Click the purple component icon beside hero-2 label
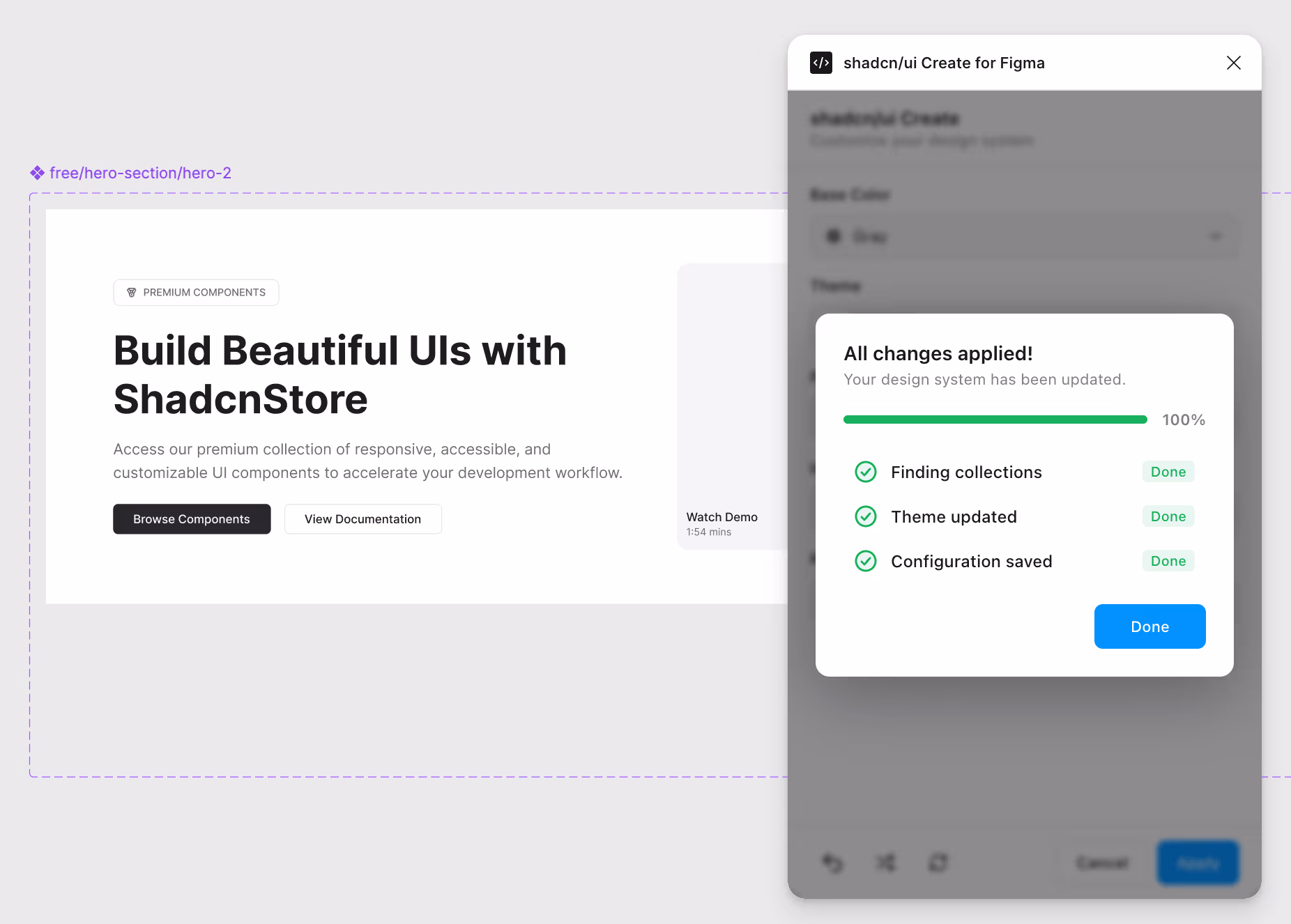This screenshot has height=924, width=1291. (x=38, y=173)
